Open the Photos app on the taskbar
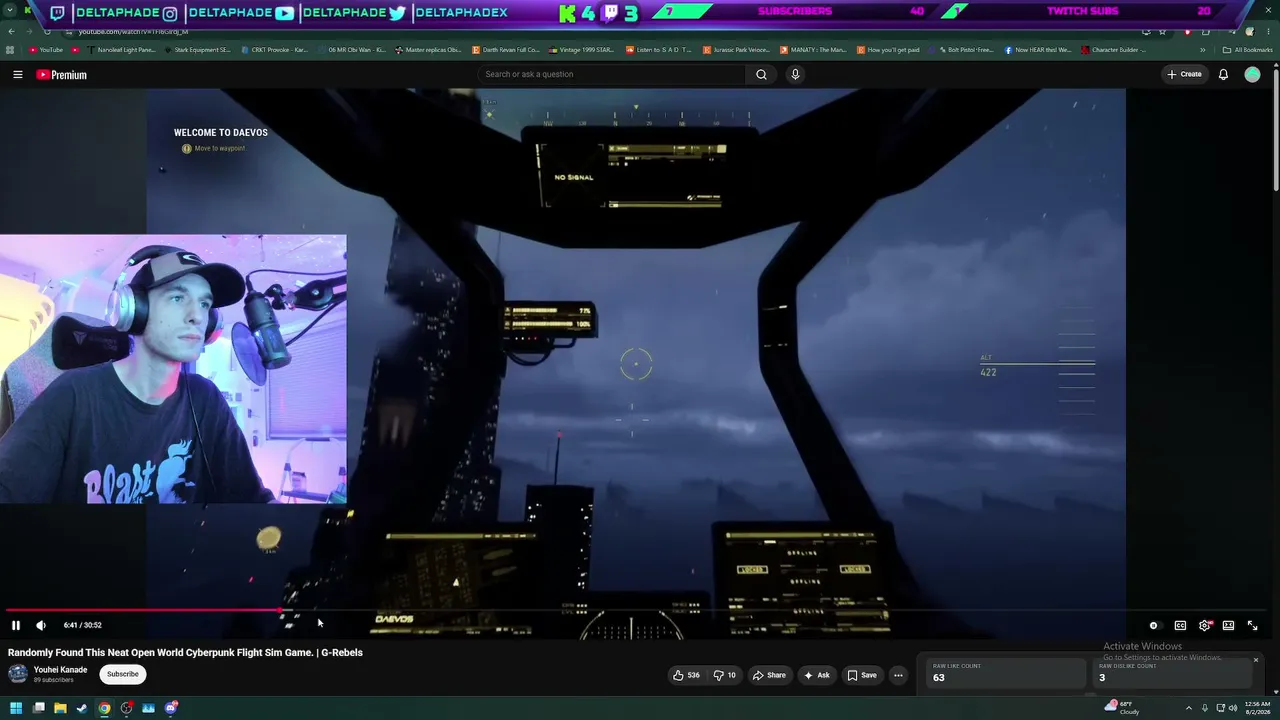 [x=149, y=708]
